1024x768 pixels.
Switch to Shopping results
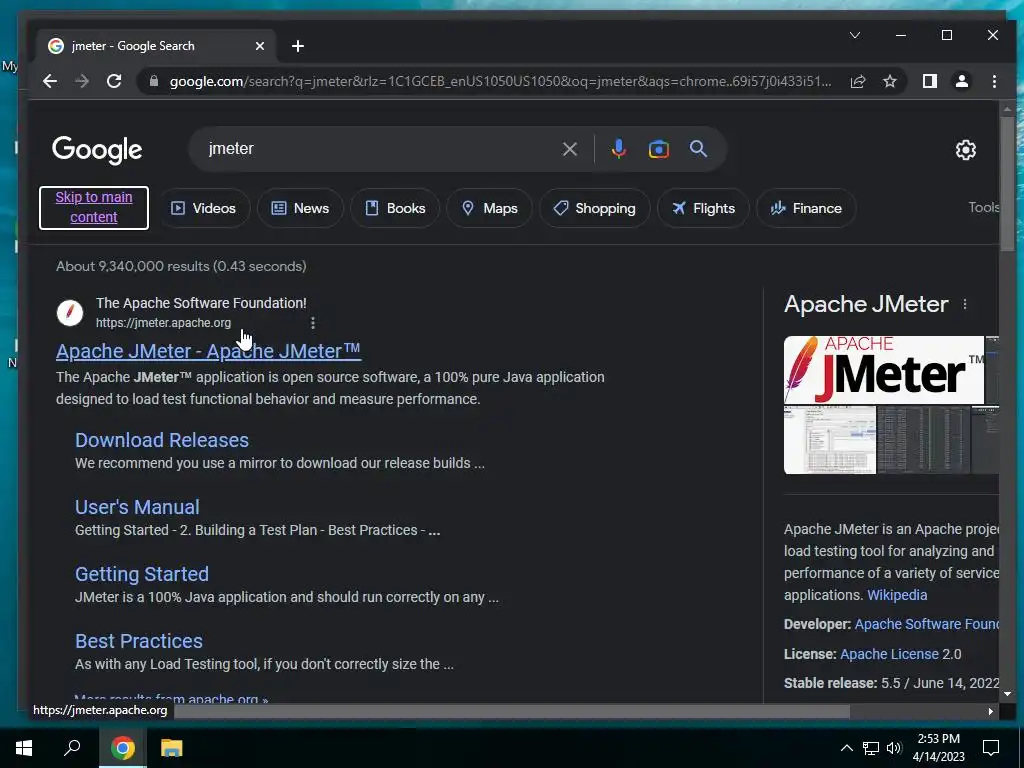click(x=594, y=208)
